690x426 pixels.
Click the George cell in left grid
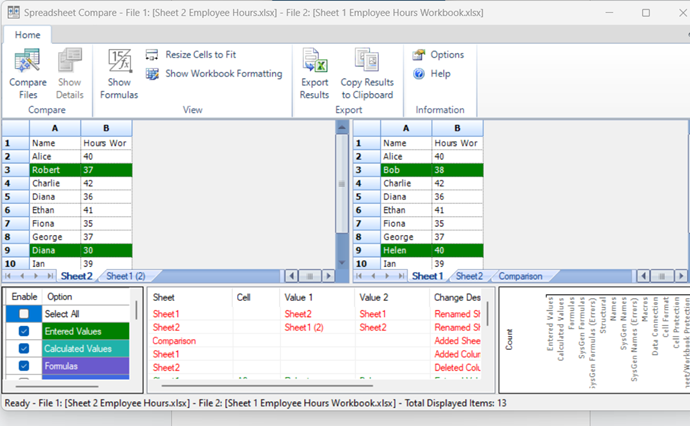[x=55, y=237]
